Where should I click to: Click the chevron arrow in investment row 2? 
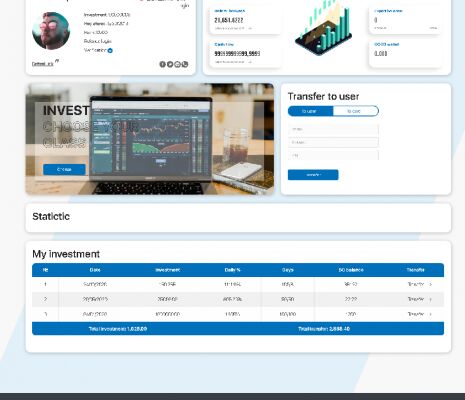tap(431, 299)
